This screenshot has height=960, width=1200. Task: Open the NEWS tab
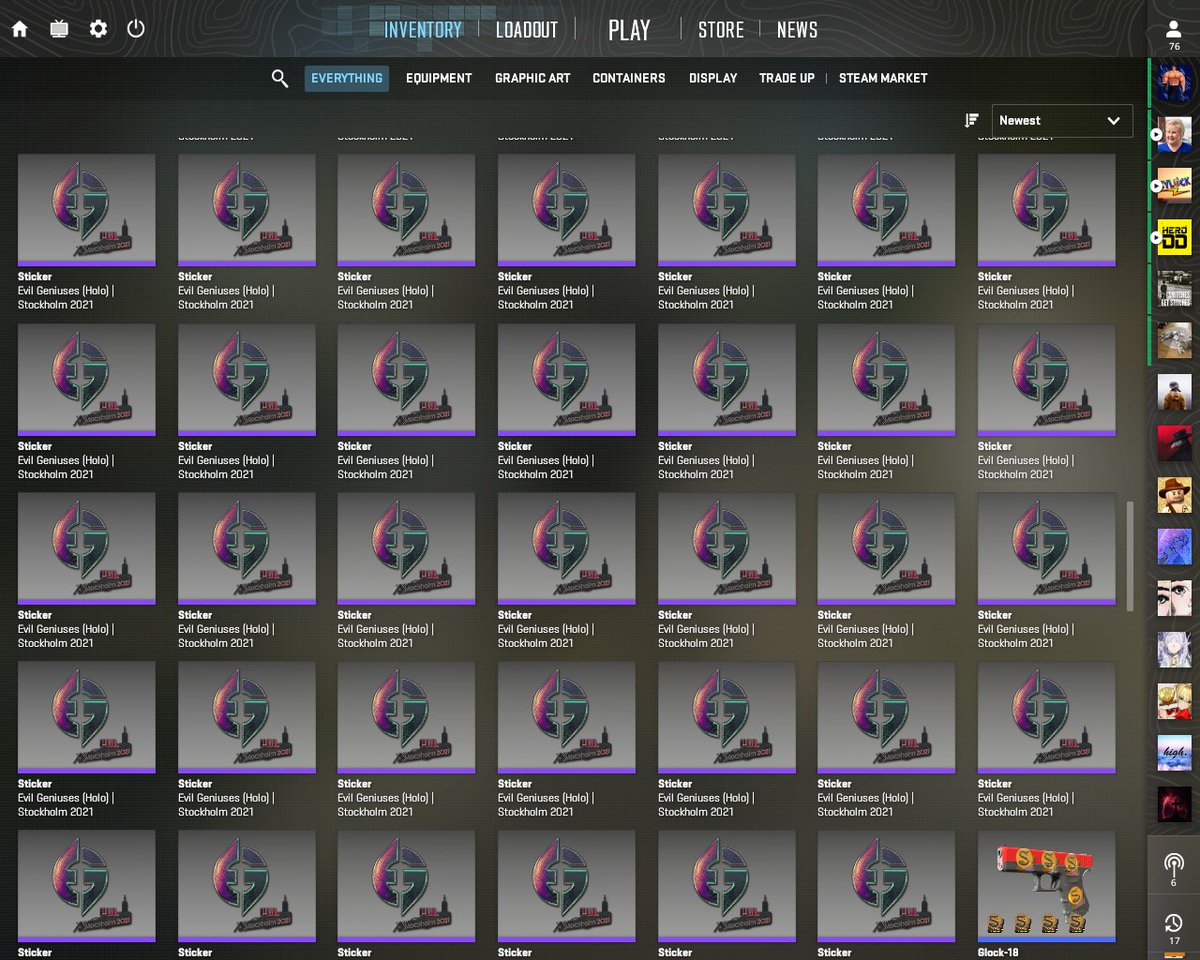(x=797, y=30)
